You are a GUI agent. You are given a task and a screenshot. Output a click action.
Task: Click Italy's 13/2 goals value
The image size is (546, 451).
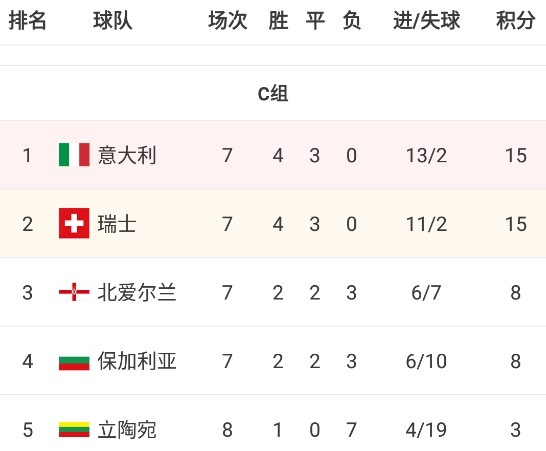click(427, 155)
